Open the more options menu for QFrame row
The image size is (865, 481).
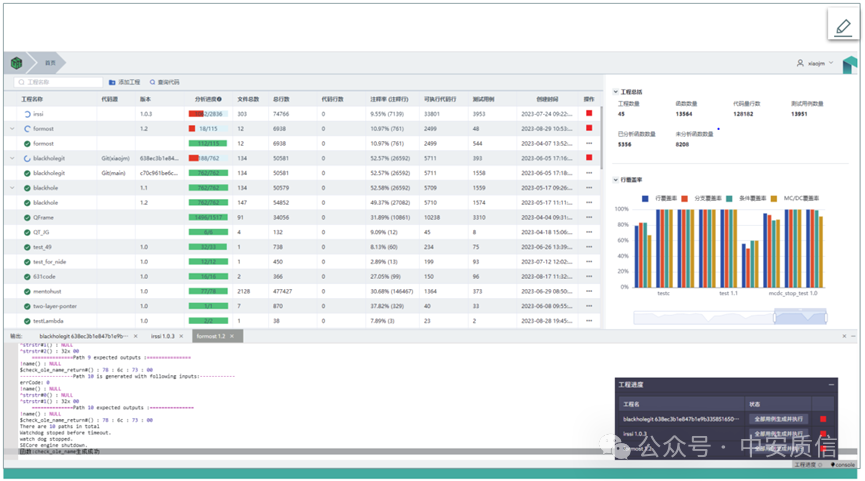coord(589,217)
